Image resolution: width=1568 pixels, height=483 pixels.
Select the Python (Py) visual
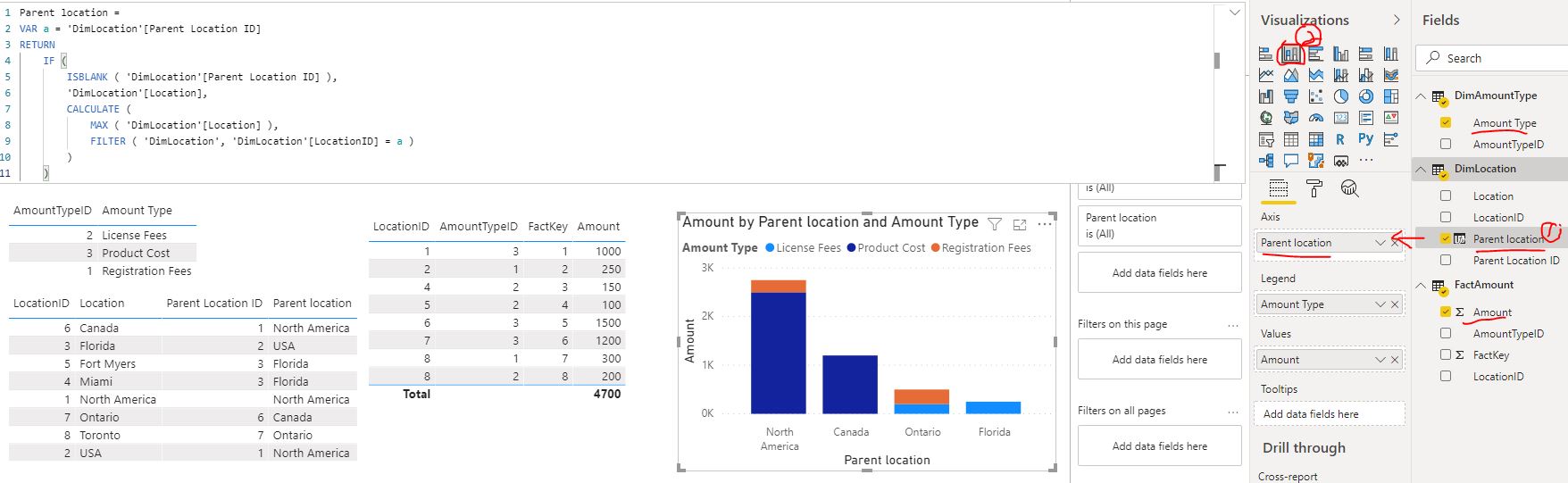[1366, 138]
